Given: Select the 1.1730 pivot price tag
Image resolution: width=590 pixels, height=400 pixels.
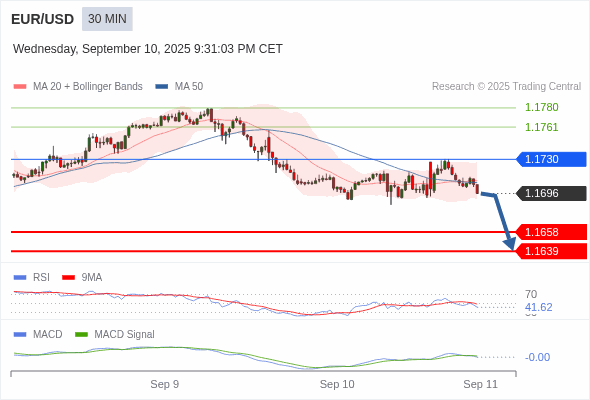Looking at the screenshot, I should [x=551, y=159].
